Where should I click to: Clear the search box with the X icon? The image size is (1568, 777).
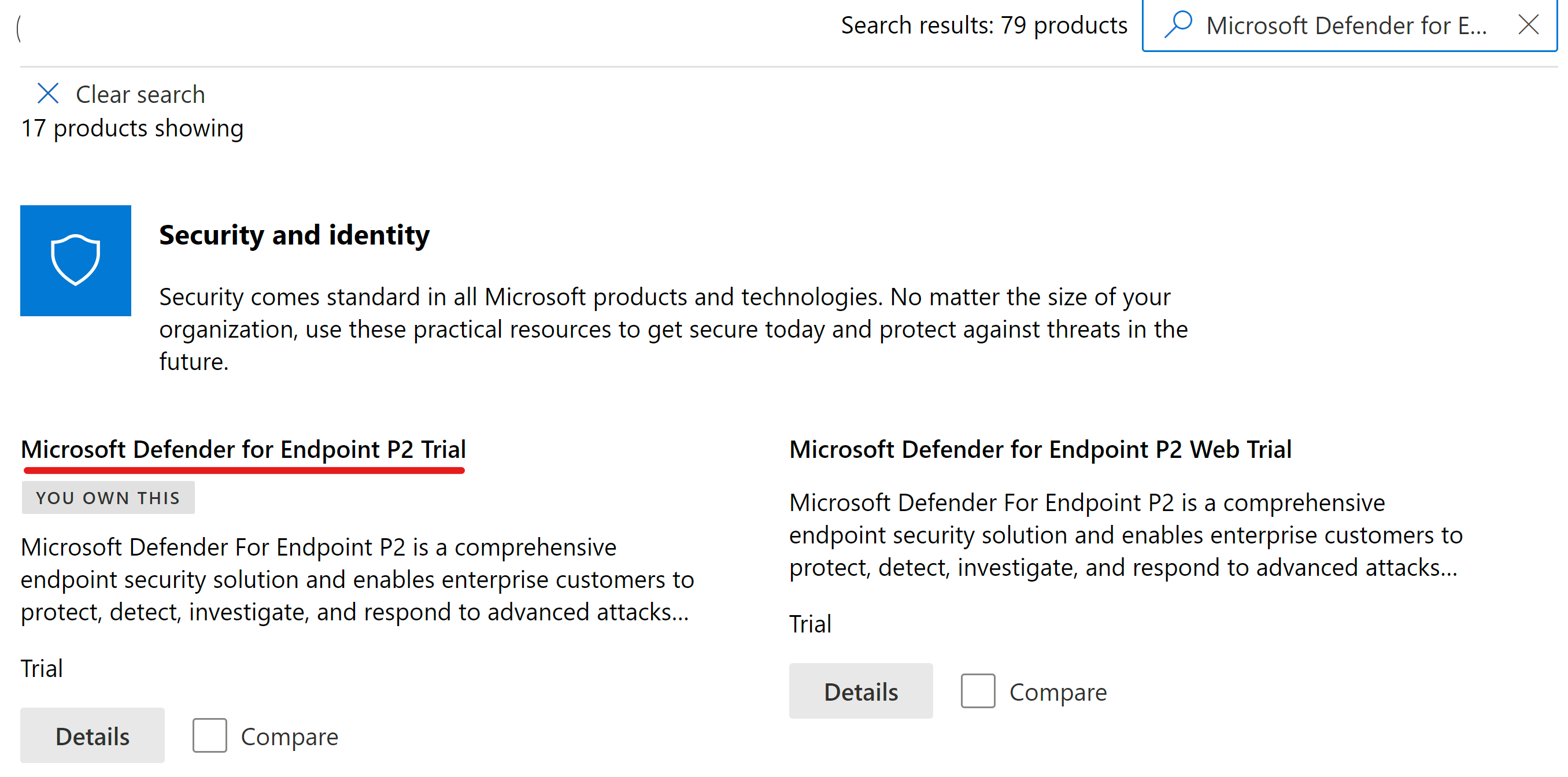(x=1529, y=25)
